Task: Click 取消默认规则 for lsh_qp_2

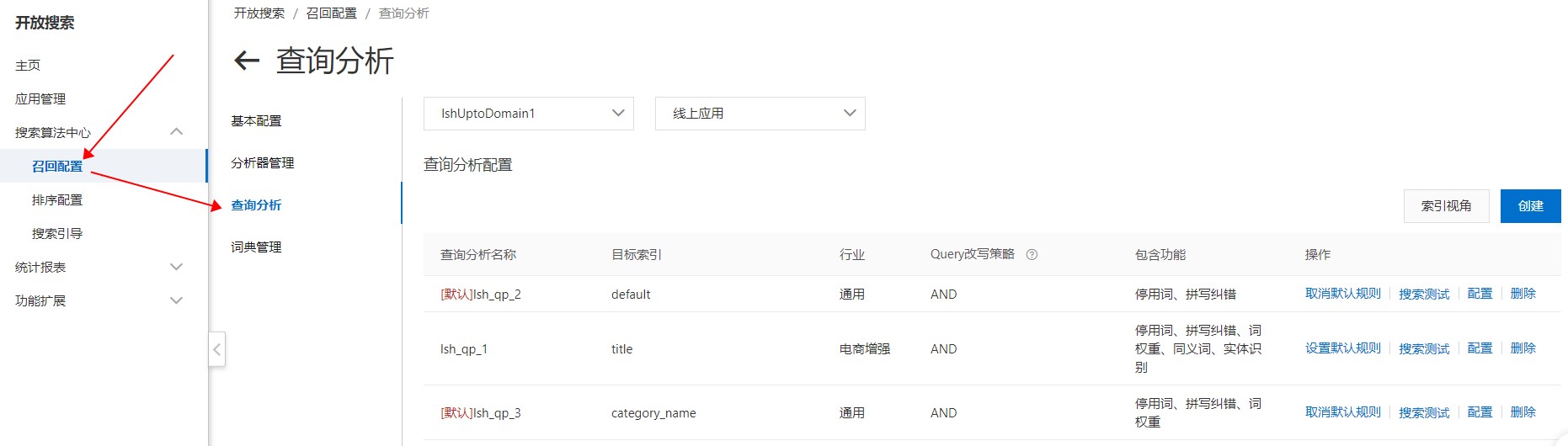Action: pyautogui.click(x=1342, y=294)
